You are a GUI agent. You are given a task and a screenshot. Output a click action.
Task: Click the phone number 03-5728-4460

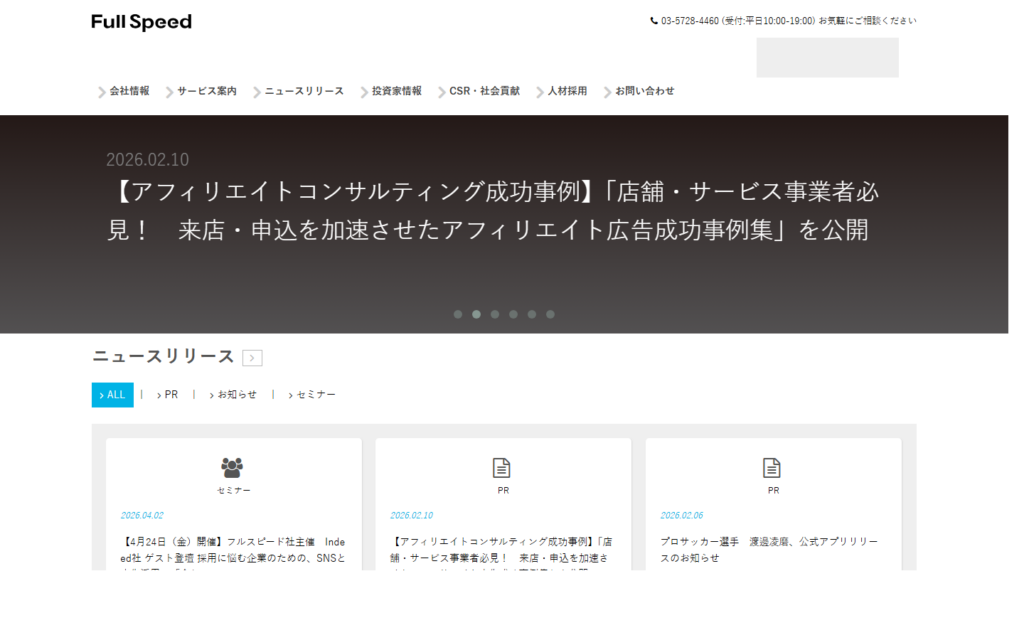pos(689,20)
